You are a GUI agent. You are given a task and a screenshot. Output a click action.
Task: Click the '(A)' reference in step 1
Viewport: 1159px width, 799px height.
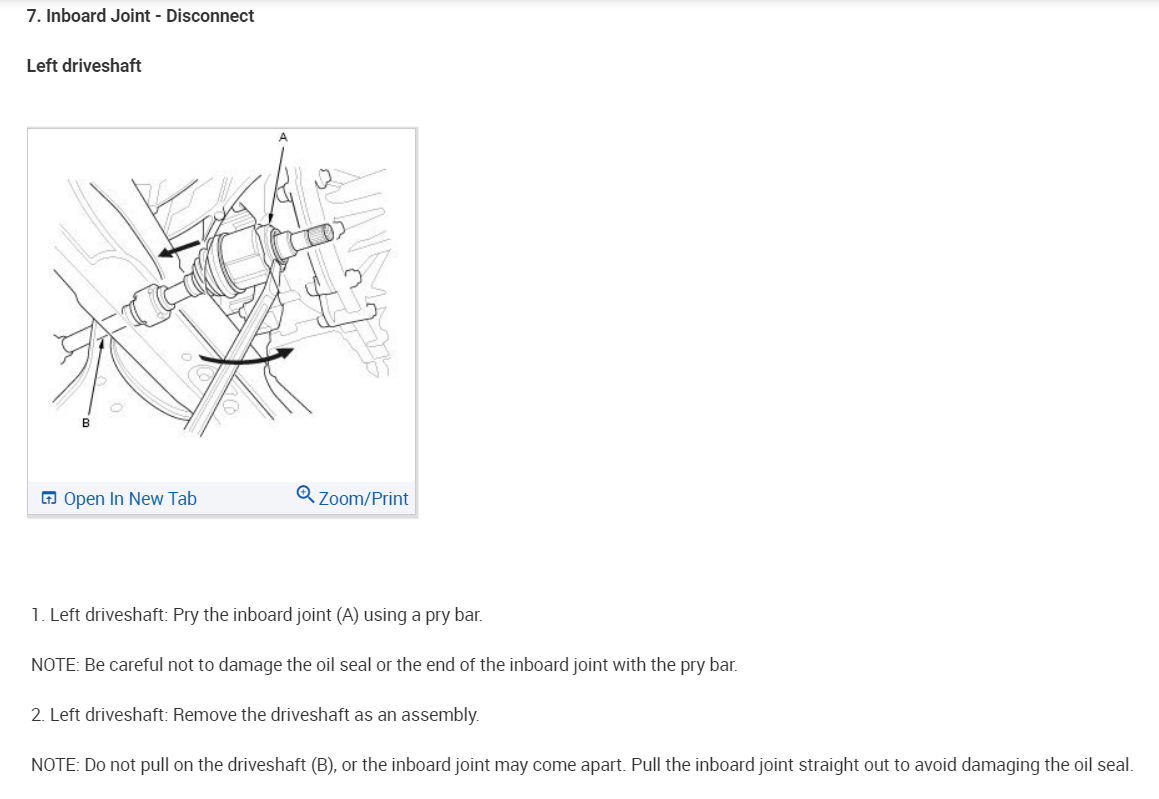[347, 615]
